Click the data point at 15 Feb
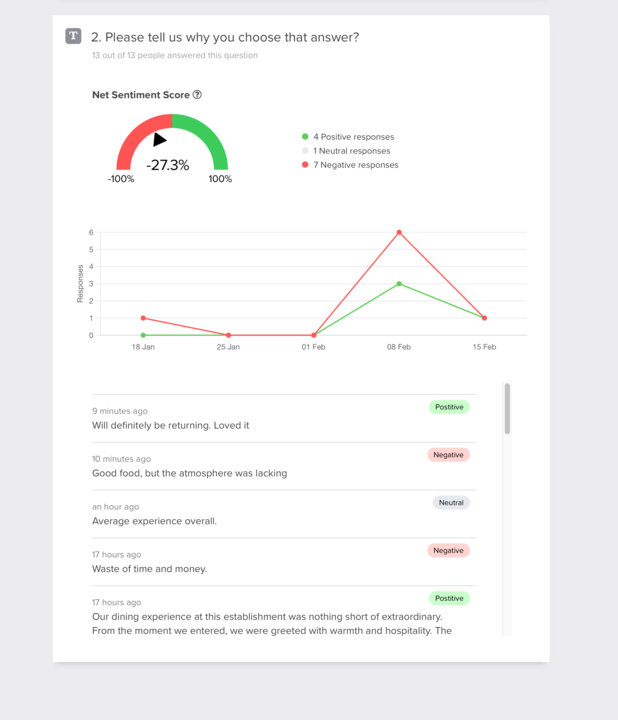The height and width of the screenshot is (720, 618). (484, 318)
